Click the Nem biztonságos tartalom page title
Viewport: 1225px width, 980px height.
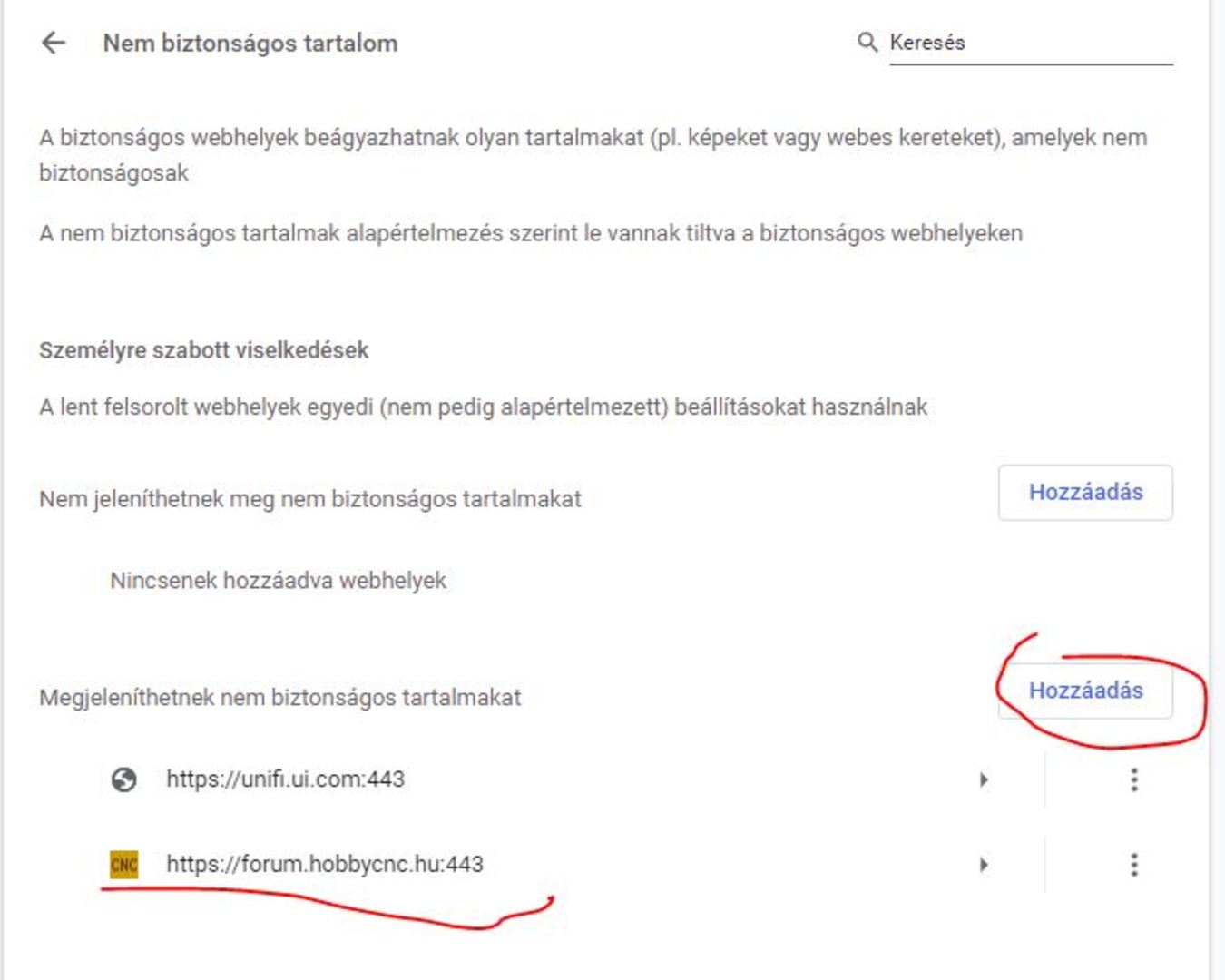click(250, 44)
